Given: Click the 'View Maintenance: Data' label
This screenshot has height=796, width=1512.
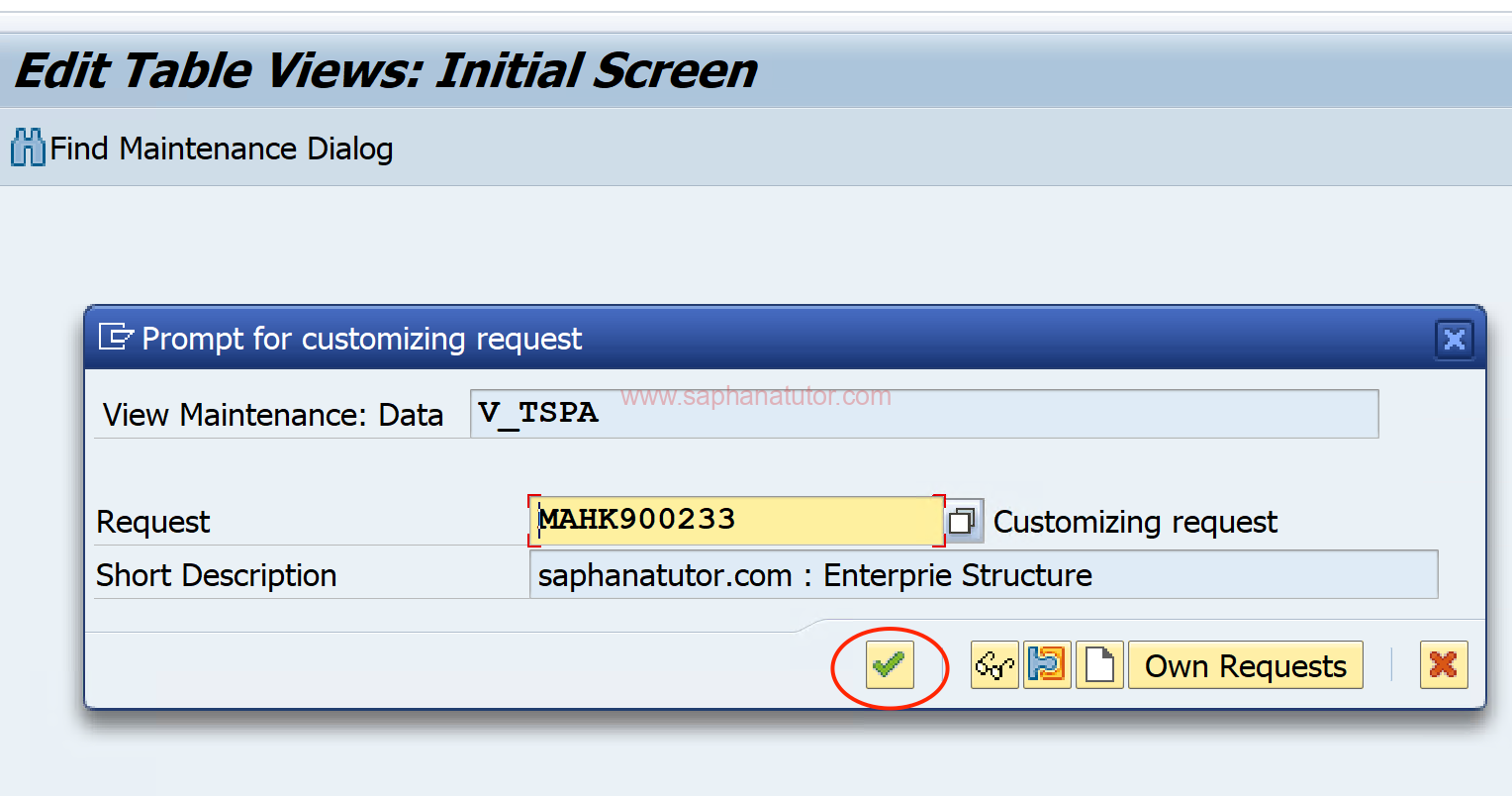Looking at the screenshot, I should 273,415.
